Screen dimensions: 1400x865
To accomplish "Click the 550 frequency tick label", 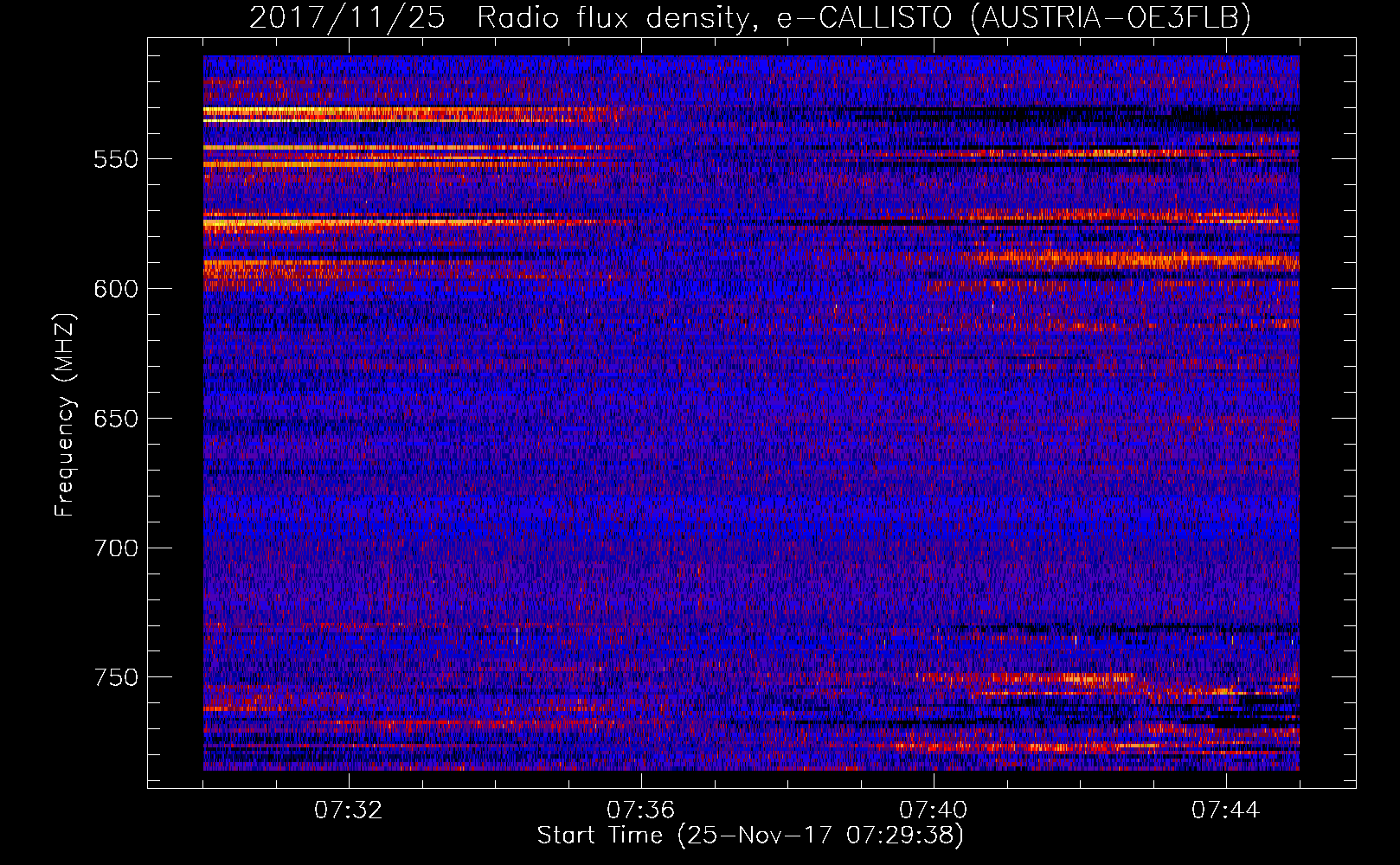I will (116, 159).
